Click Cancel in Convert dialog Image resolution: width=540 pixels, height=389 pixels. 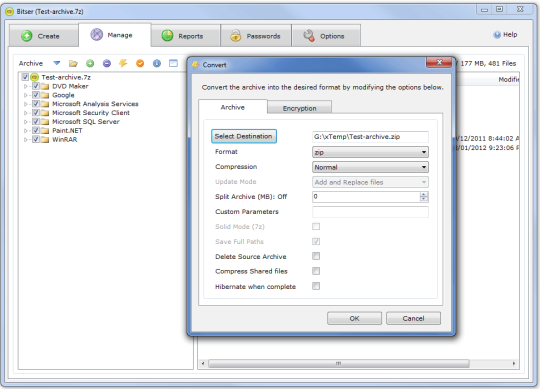[x=413, y=318]
